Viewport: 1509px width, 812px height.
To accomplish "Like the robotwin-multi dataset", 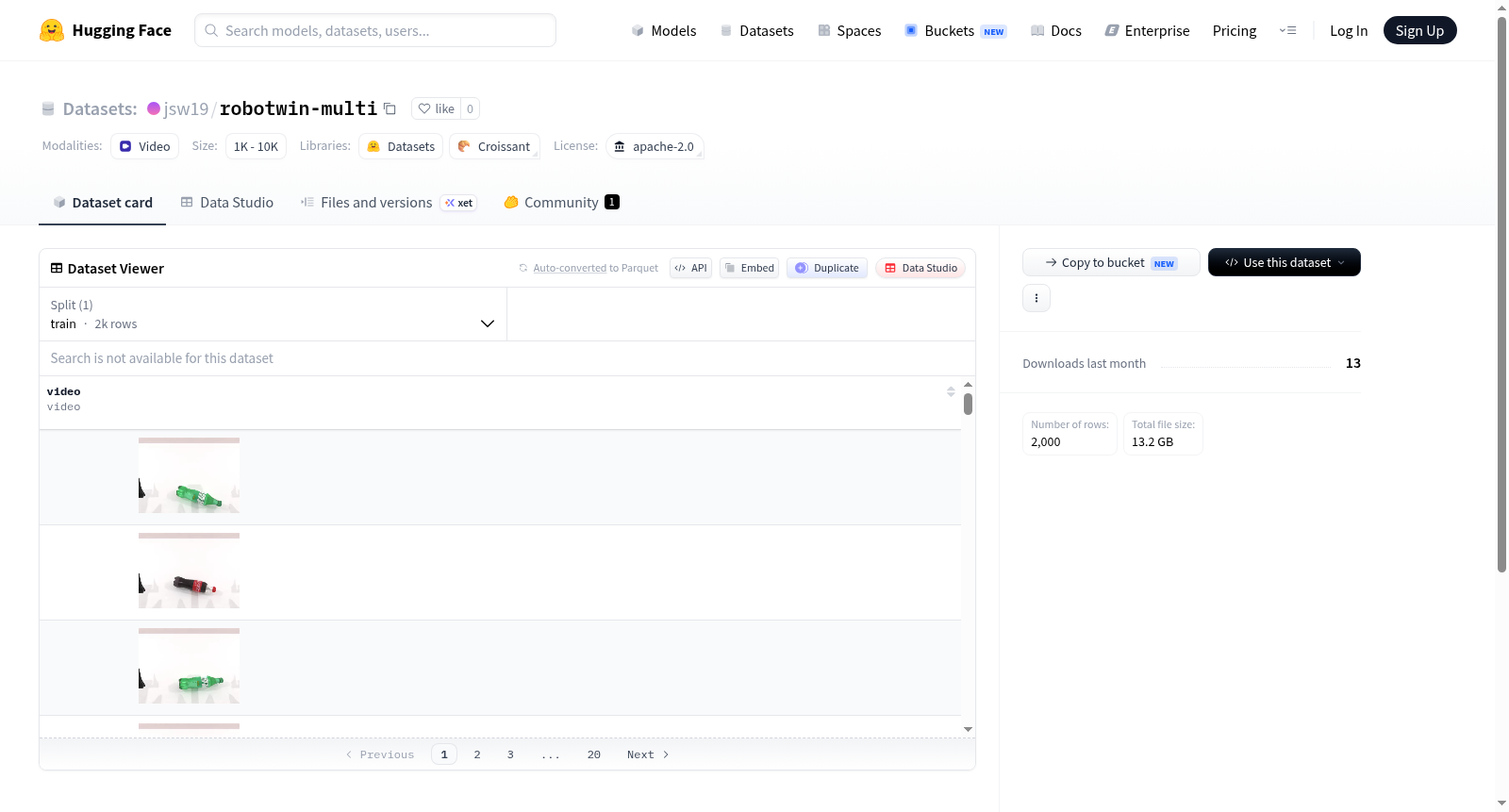I will pyautogui.click(x=436, y=108).
